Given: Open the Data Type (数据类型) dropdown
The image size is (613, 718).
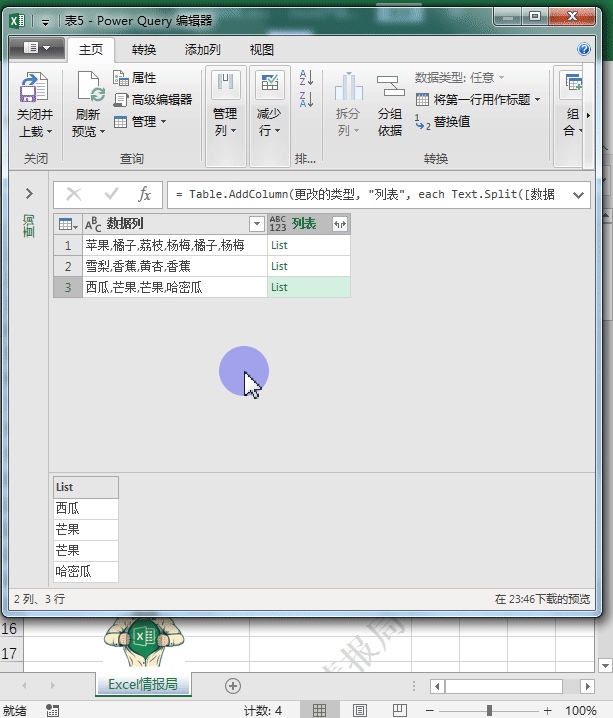Looking at the screenshot, I should click(460, 78).
